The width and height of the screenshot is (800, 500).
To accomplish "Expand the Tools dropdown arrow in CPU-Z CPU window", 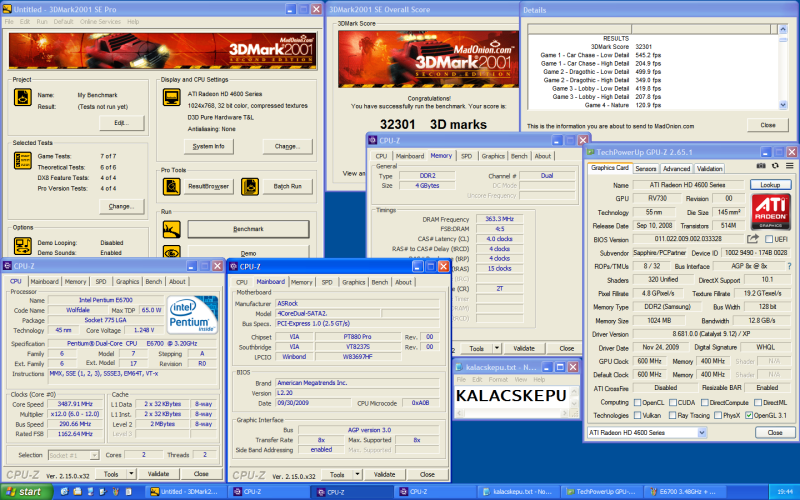I will click(x=131, y=474).
